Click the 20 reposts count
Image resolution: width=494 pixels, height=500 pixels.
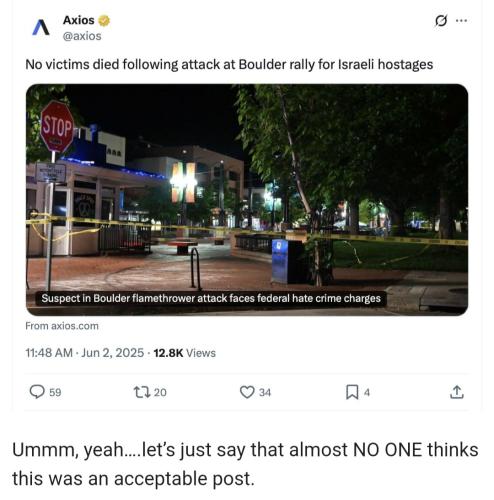(x=160, y=392)
